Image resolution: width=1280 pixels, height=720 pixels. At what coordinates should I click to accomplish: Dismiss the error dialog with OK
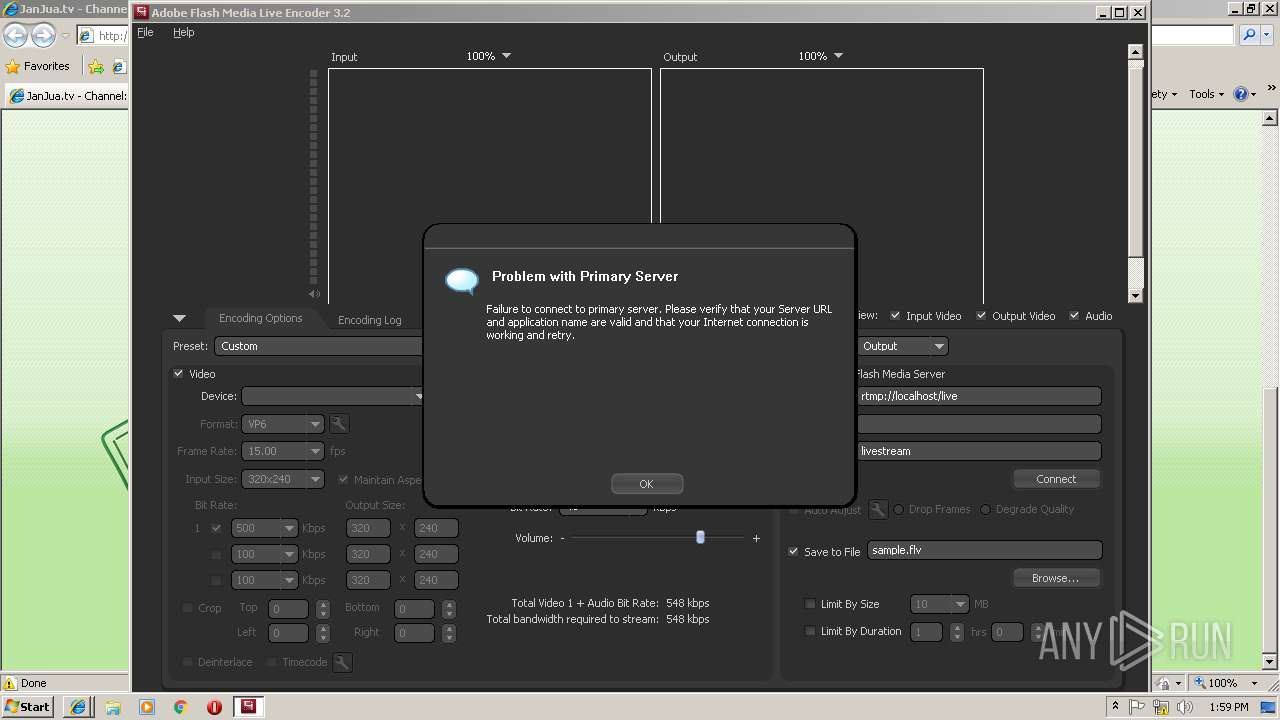point(646,484)
